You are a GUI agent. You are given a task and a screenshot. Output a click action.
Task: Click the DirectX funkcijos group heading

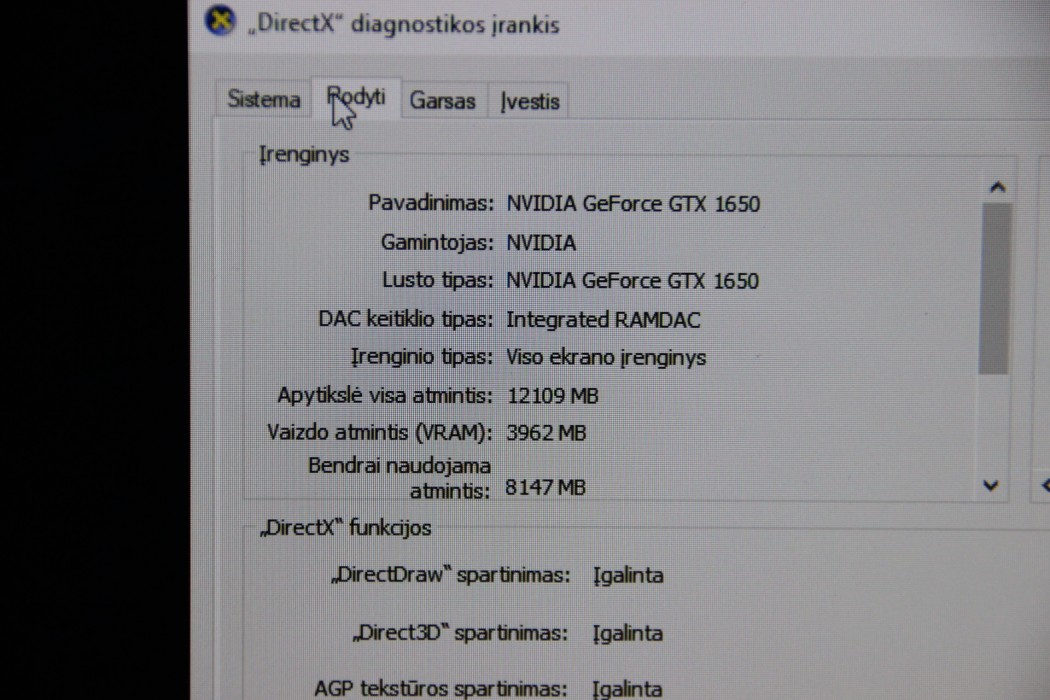(346, 528)
